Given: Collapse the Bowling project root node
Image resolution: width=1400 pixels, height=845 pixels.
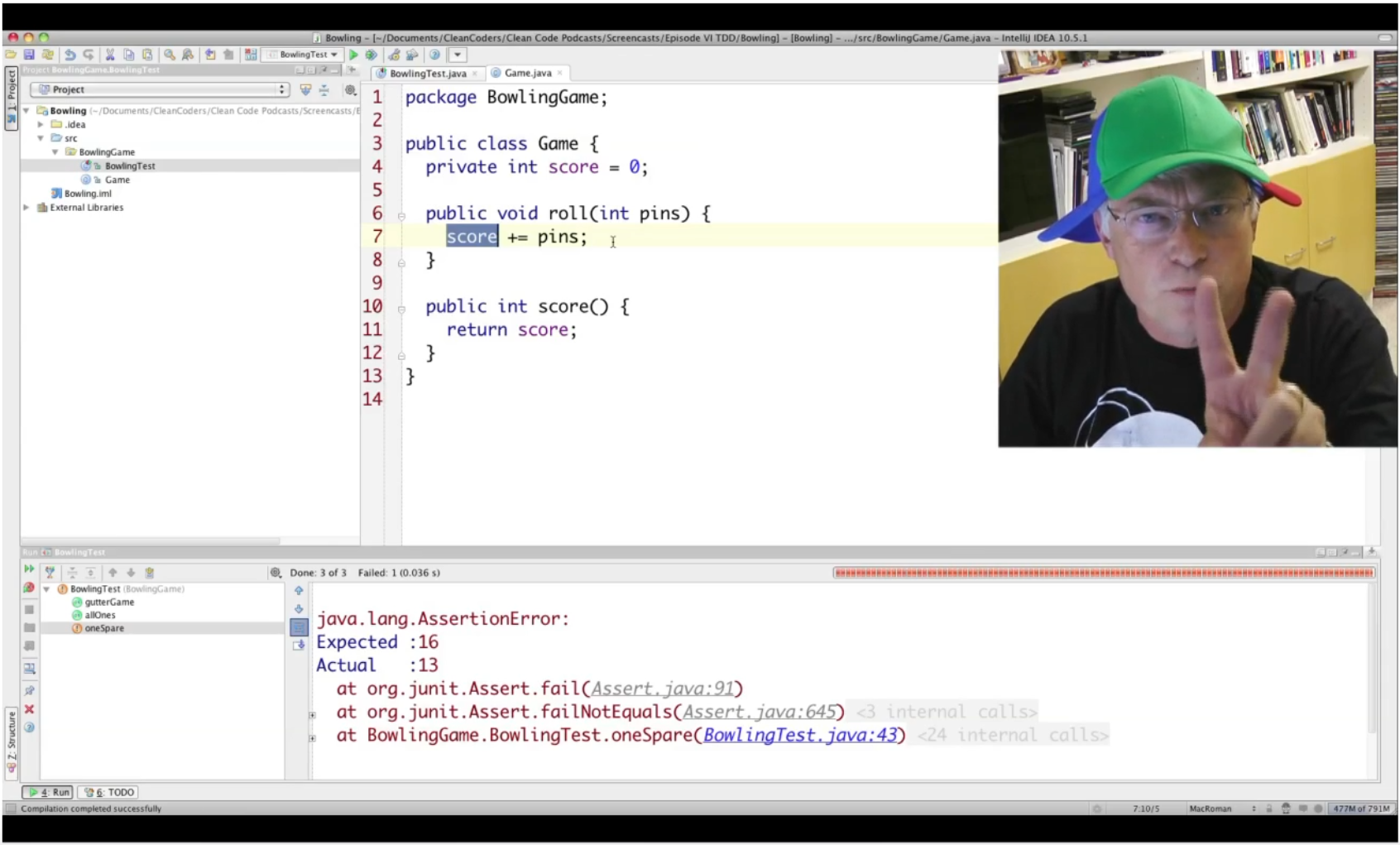Looking at the screenshot, I should (x=26, y=110).
